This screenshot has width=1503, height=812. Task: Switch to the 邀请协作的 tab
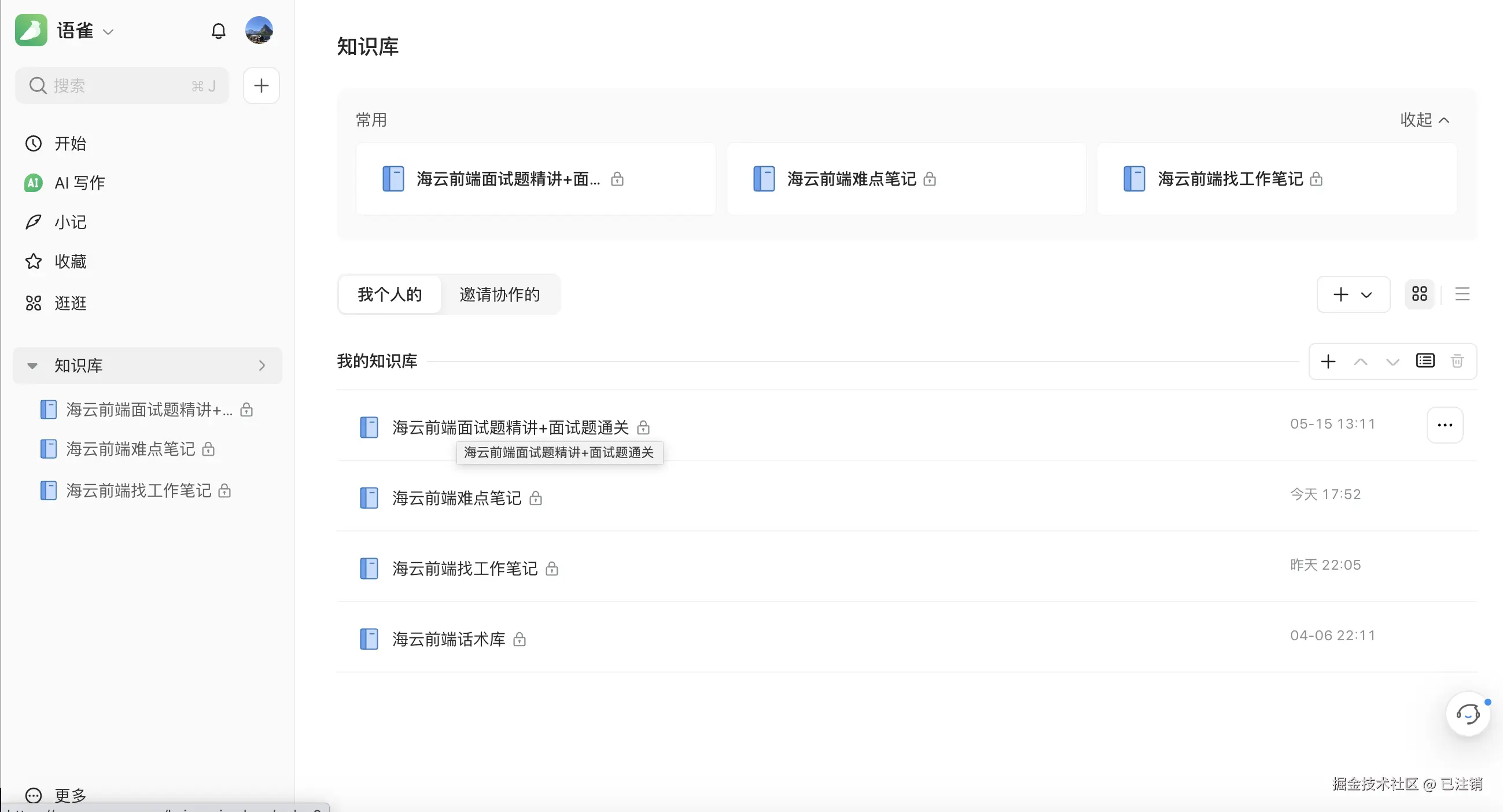pyautogui.click(x=499, y=294)
